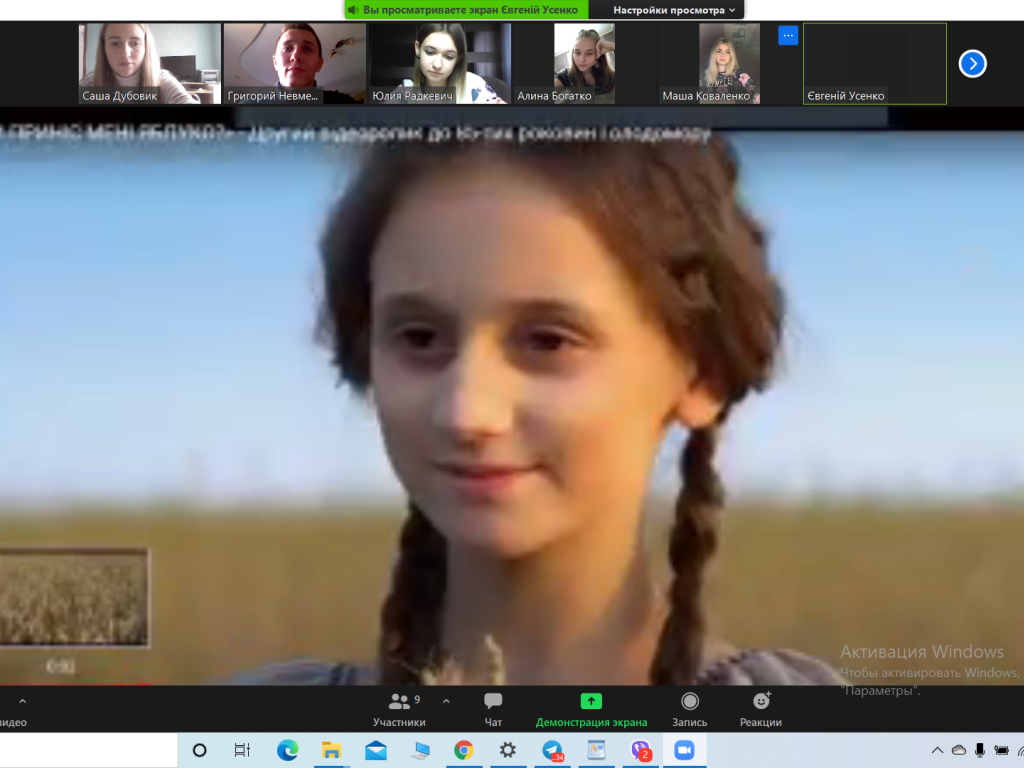Open the Reactions (Реакции) menu

760,708
